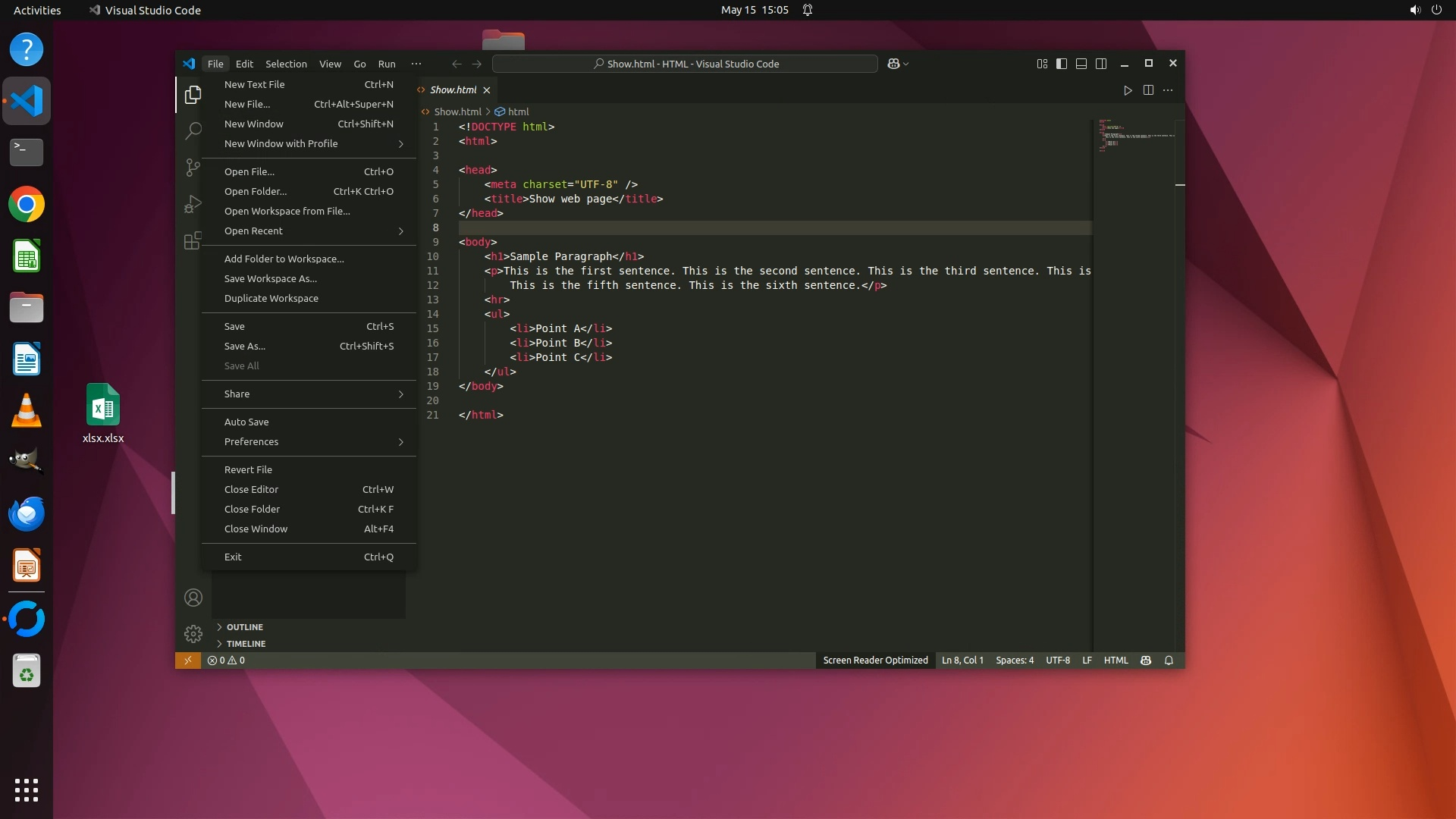Open the Extensions view icon
Viewport: 1456px width, 819px height.
tap(193, 240)
